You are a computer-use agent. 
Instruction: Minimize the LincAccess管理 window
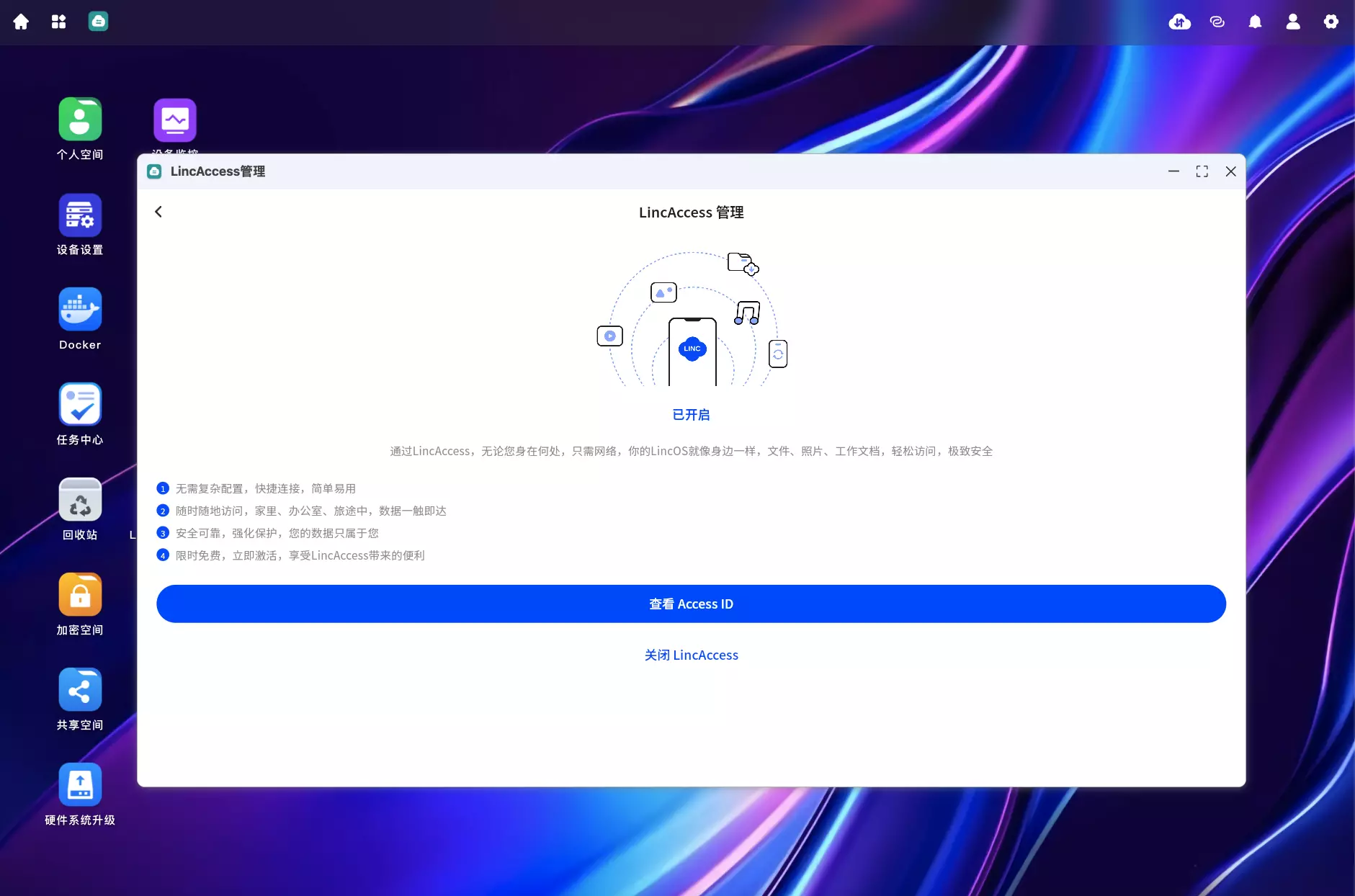point(1173,171)
